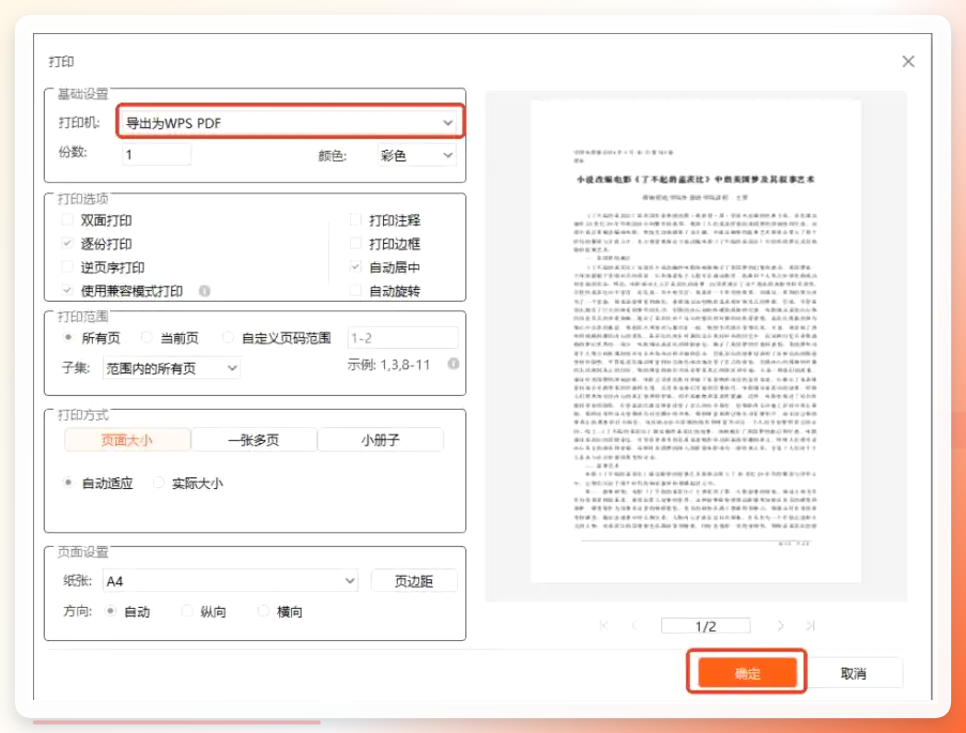The height and width of the screenshot is (733, 966).
Task: Jump to the last preview page
Action: [811, 626]
